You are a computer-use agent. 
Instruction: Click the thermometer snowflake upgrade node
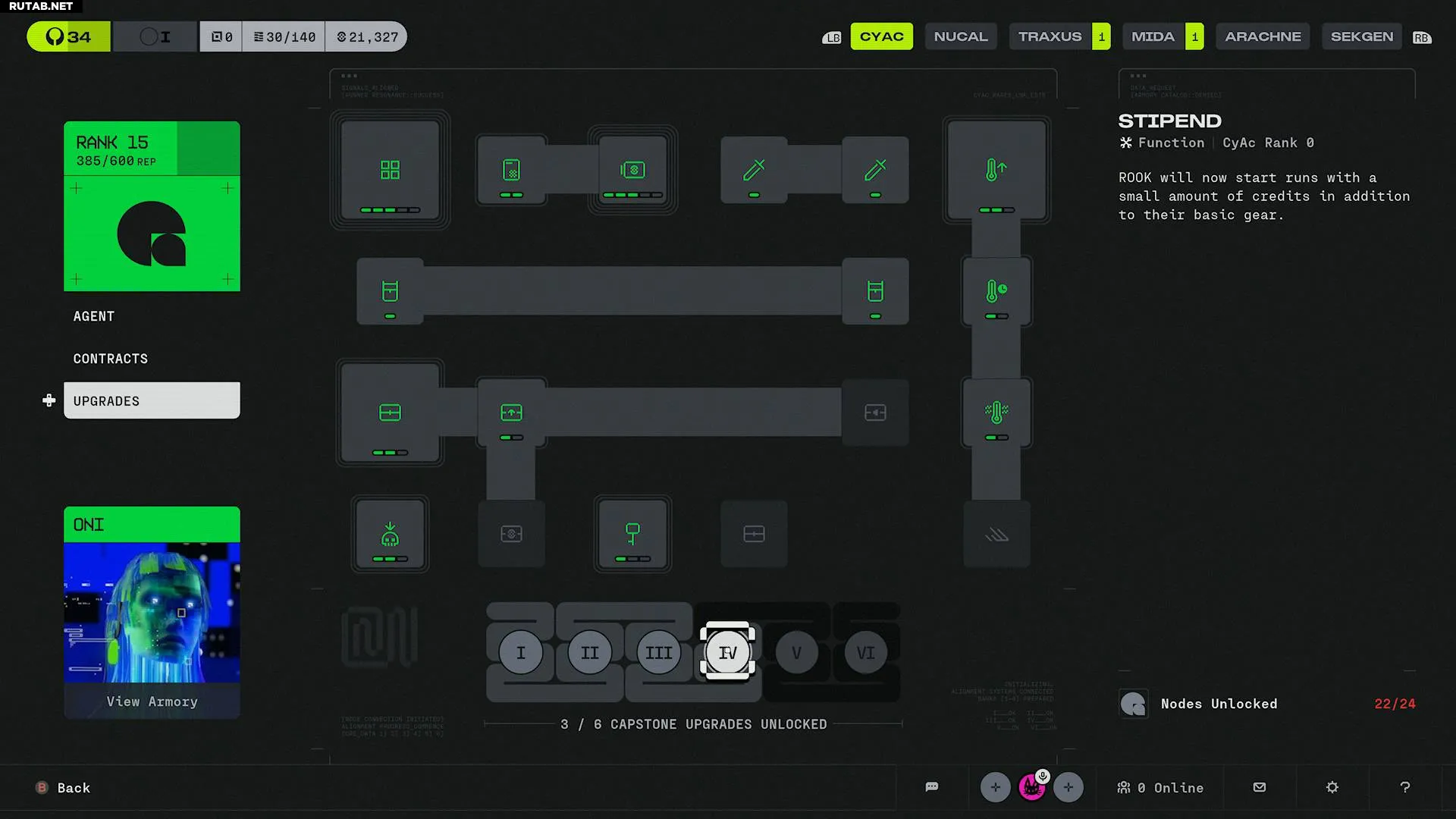click(x=996, y=413)
